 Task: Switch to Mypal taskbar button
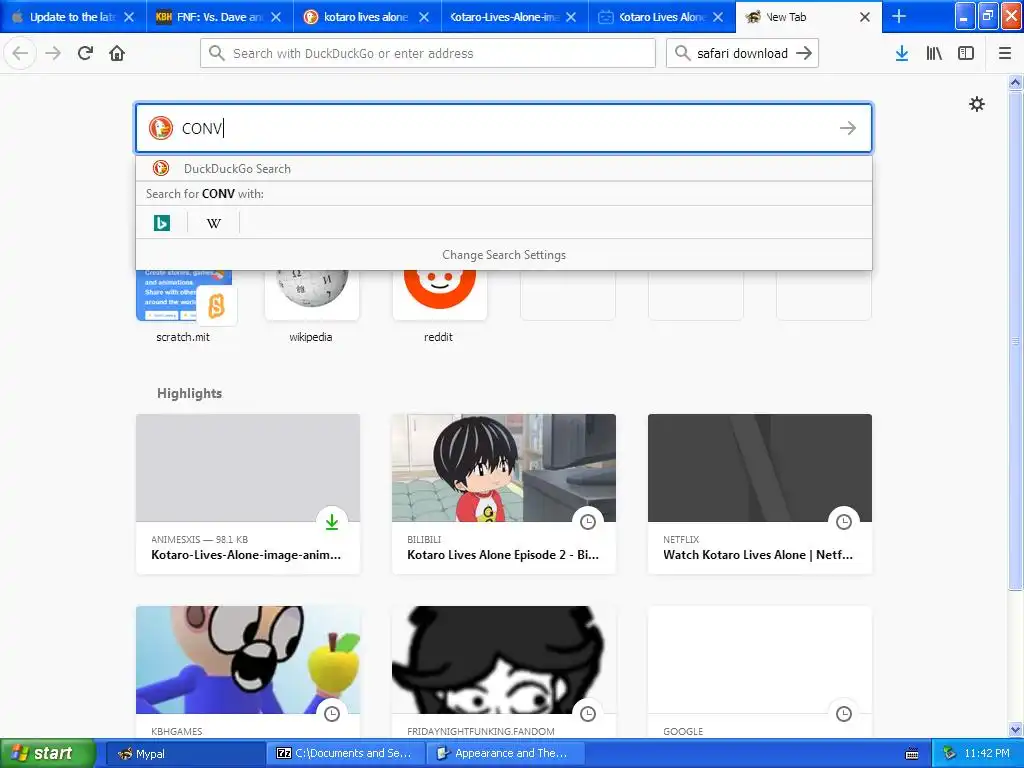click(x=185, y=754)
